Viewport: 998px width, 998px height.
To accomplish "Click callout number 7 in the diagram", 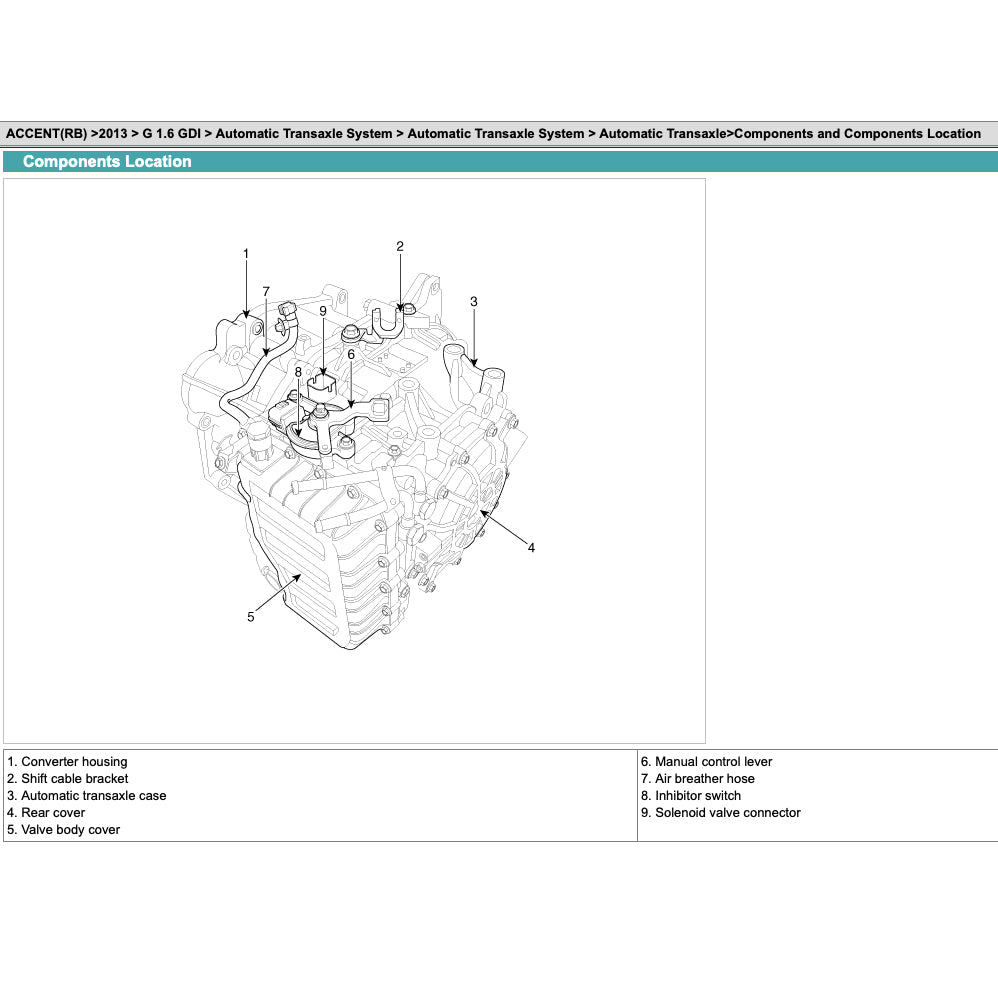I will tap(266, 291).
